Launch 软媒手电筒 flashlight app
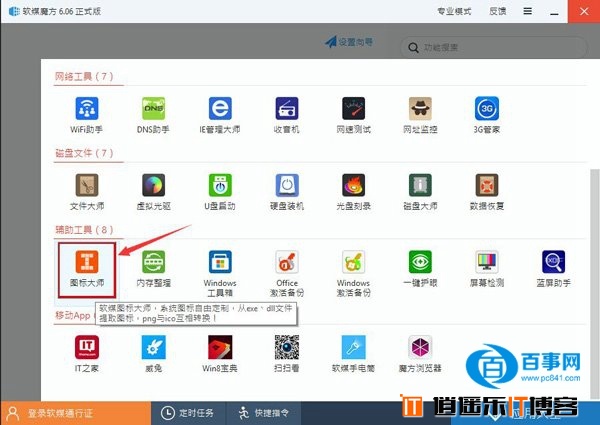600x425 pixels. (354, 354)
